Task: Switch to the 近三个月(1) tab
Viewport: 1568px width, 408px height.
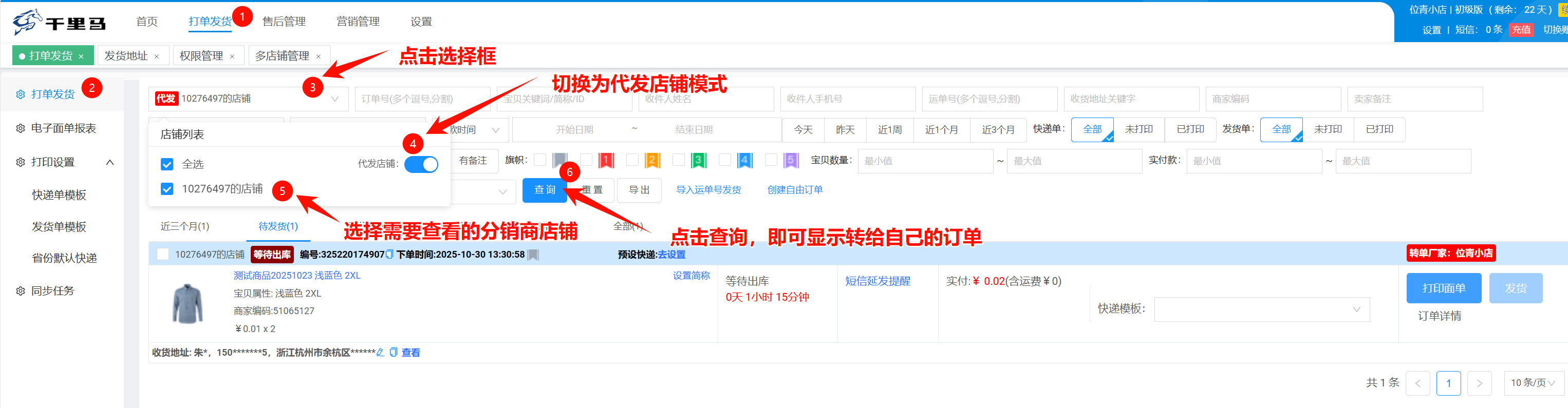Action: [185, 226]
